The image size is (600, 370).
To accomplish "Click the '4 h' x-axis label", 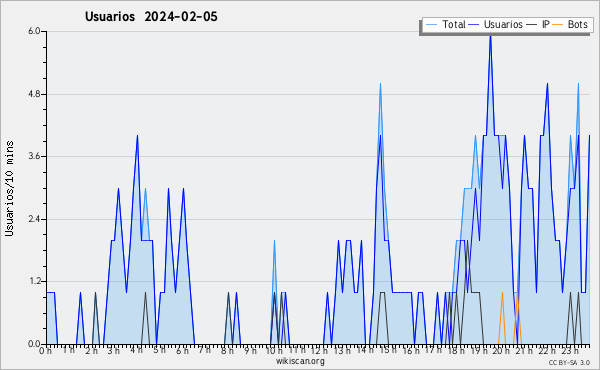I will (x=136, y=350).
